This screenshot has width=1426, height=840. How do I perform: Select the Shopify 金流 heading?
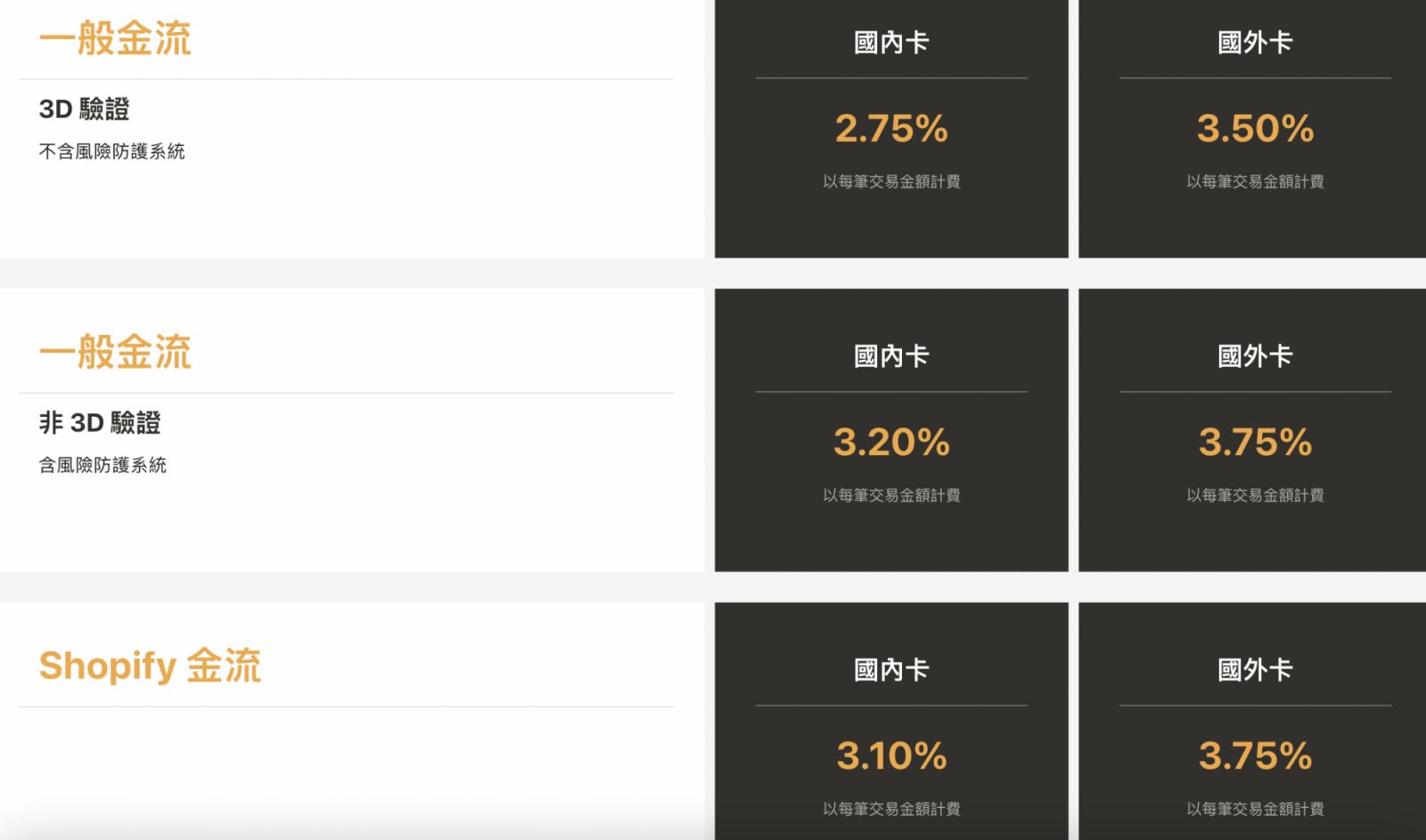tap(150, 665)
